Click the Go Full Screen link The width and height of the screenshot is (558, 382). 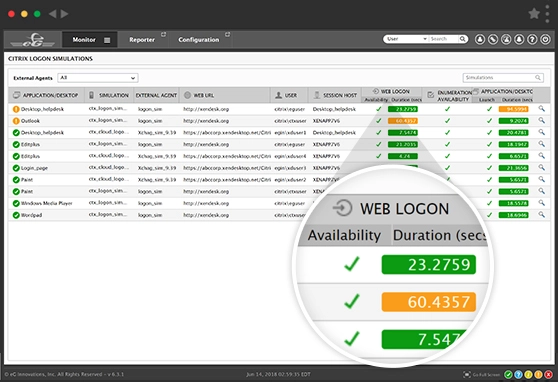[482, 375]
